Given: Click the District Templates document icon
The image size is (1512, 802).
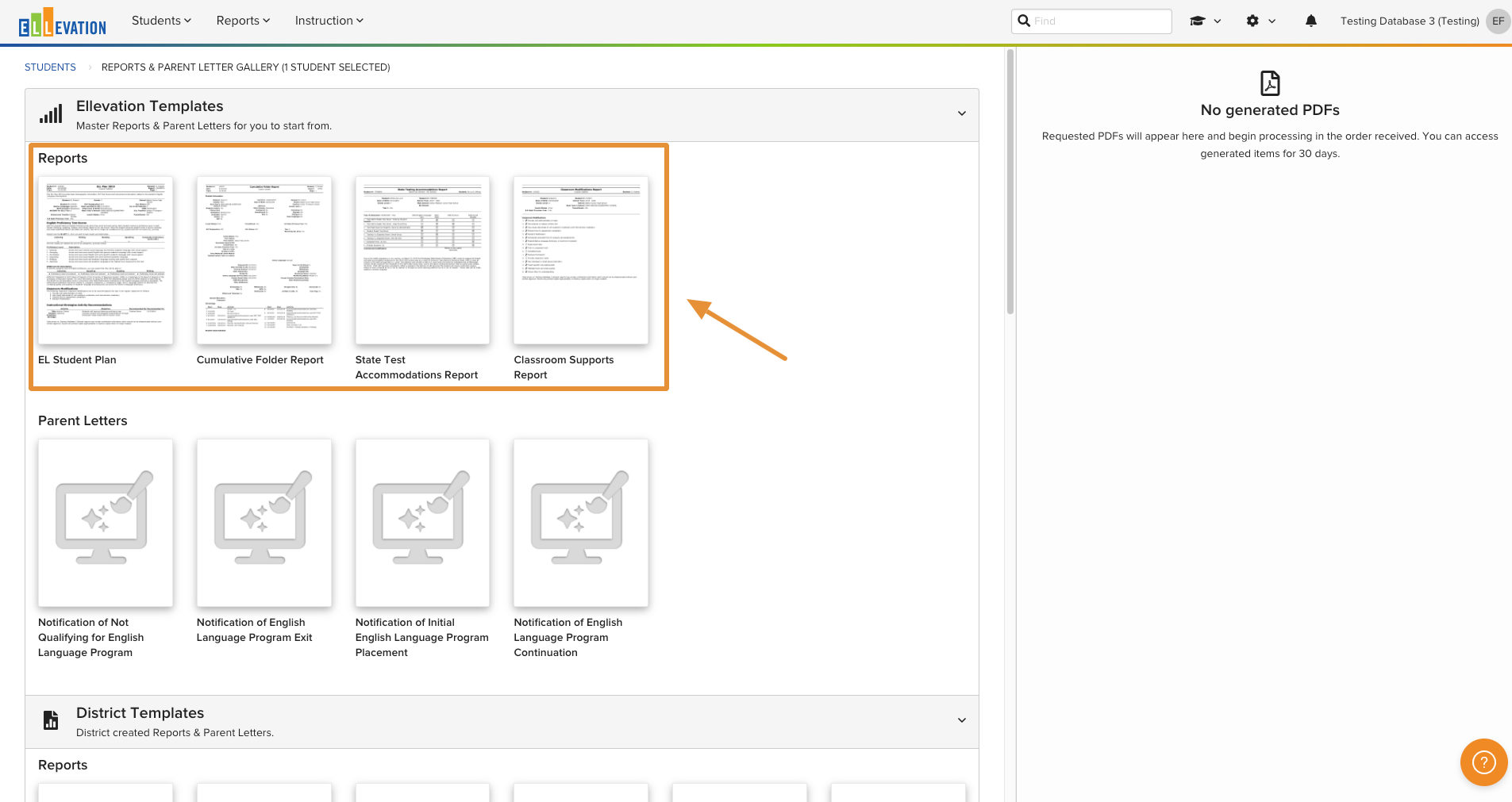Looking at the screenshot, I should (x=51, y=720).
